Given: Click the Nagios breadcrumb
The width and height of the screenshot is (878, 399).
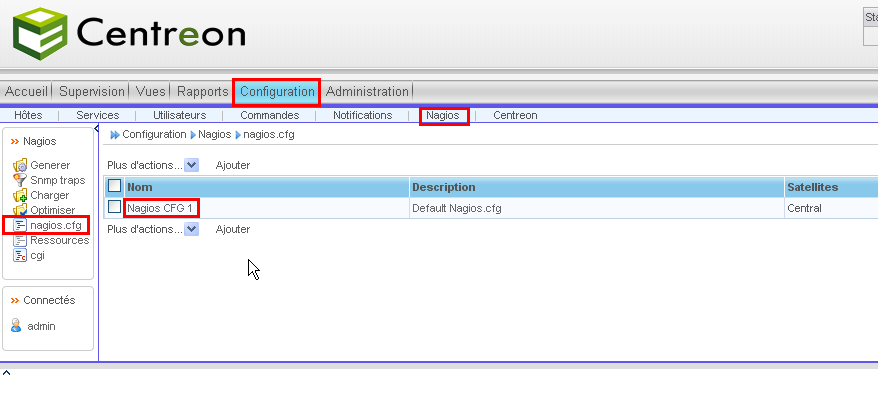Looking at the screenshot, I should [214, 134].
